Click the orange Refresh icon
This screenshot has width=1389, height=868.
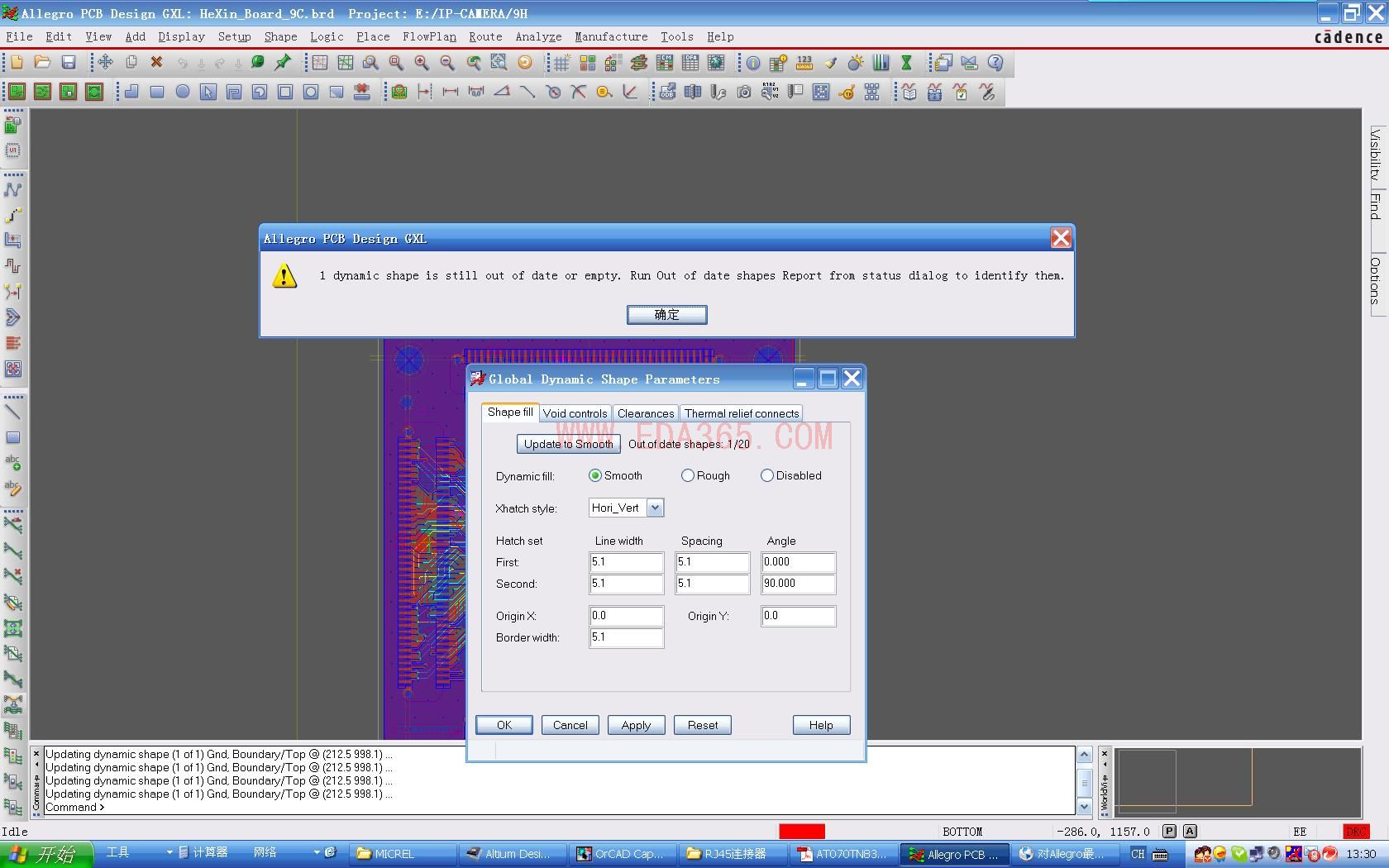tap(524, 63)
